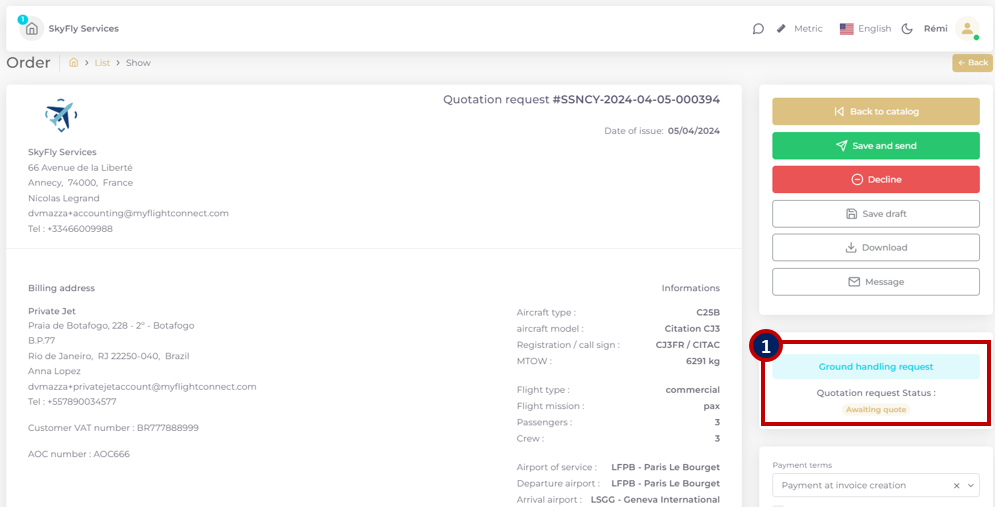This screenshot has height=511, width=995.
Task: Click the aircraft type value C25B
Action: coord(708,312)
